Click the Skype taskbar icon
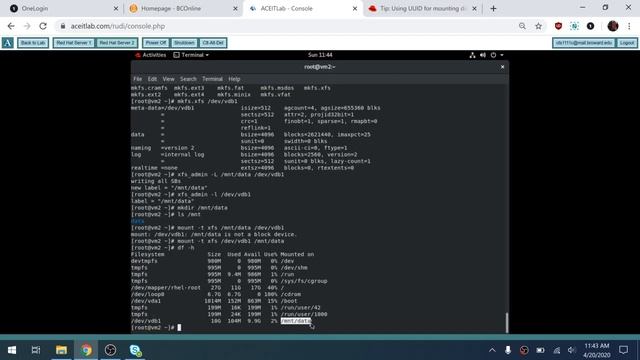This screenshot has width=640, height=360. (x=135, y=350)
